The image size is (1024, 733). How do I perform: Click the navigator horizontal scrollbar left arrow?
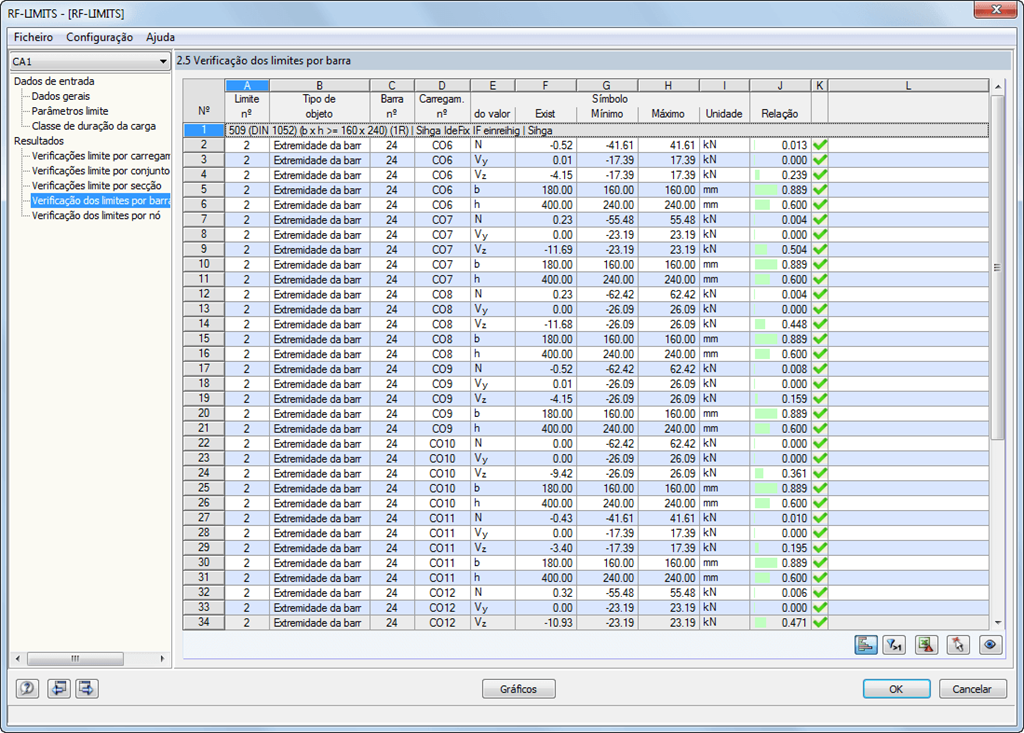tap(18, 659)
